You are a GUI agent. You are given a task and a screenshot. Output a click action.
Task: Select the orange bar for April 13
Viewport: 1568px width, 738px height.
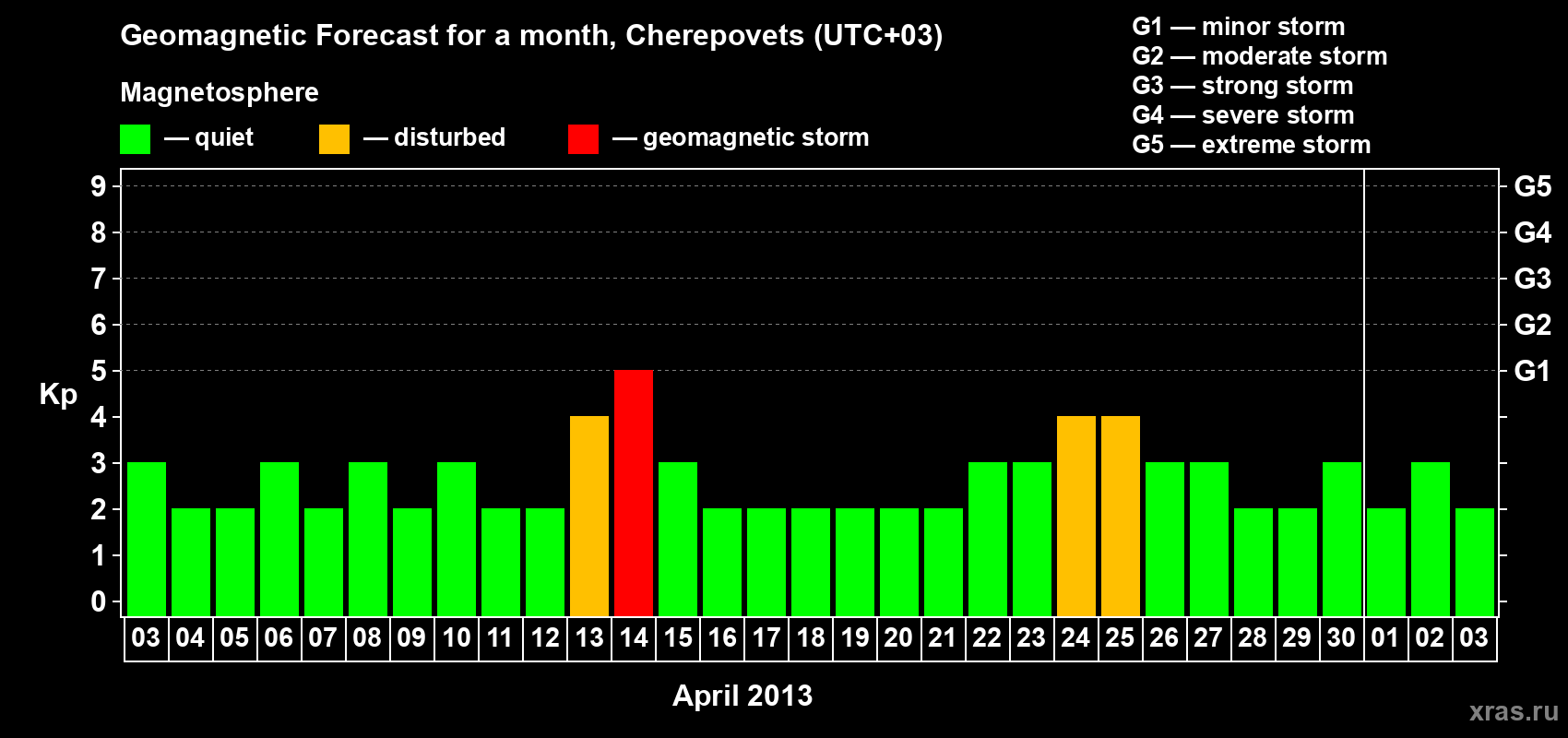tap(589, 516)
